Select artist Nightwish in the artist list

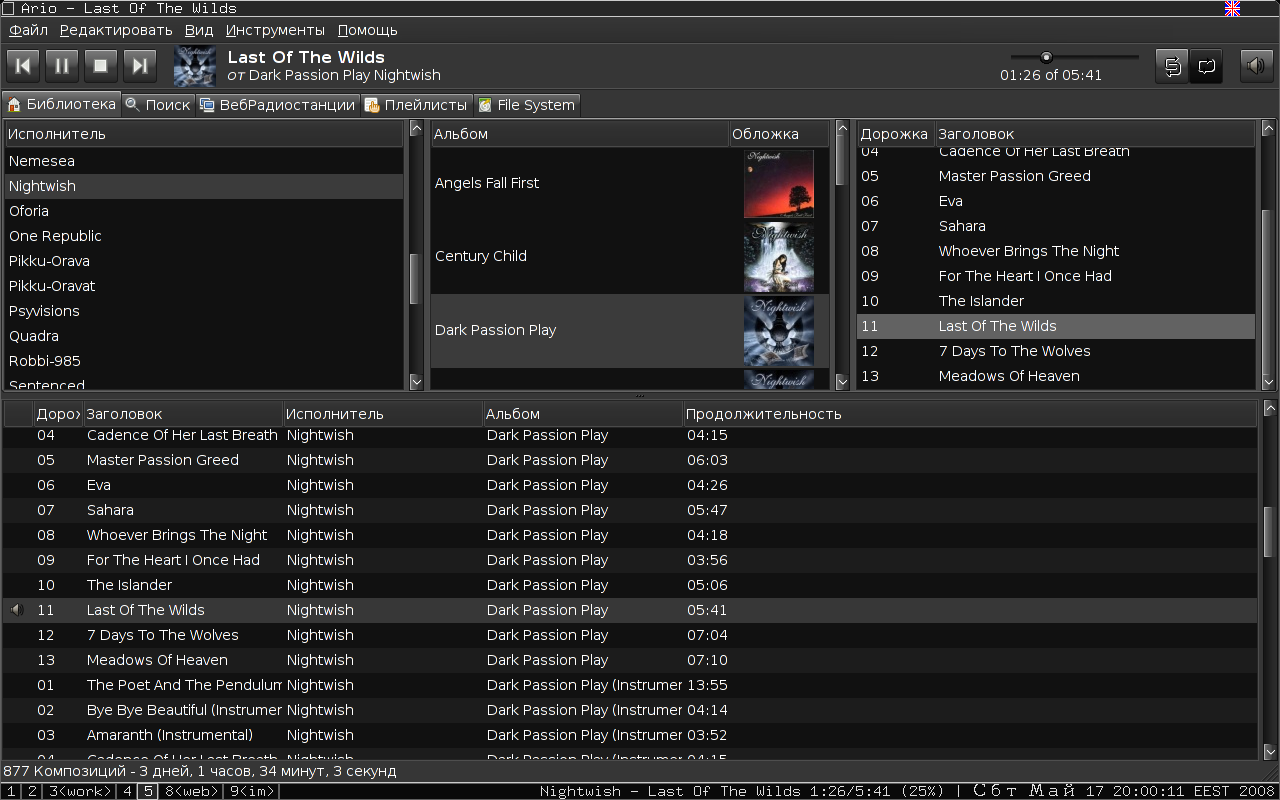(204, 186)
